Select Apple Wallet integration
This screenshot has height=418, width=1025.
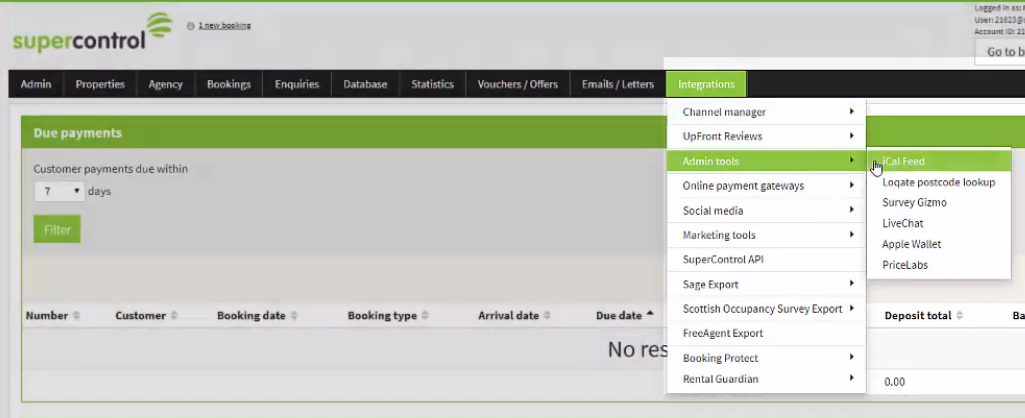939,245
